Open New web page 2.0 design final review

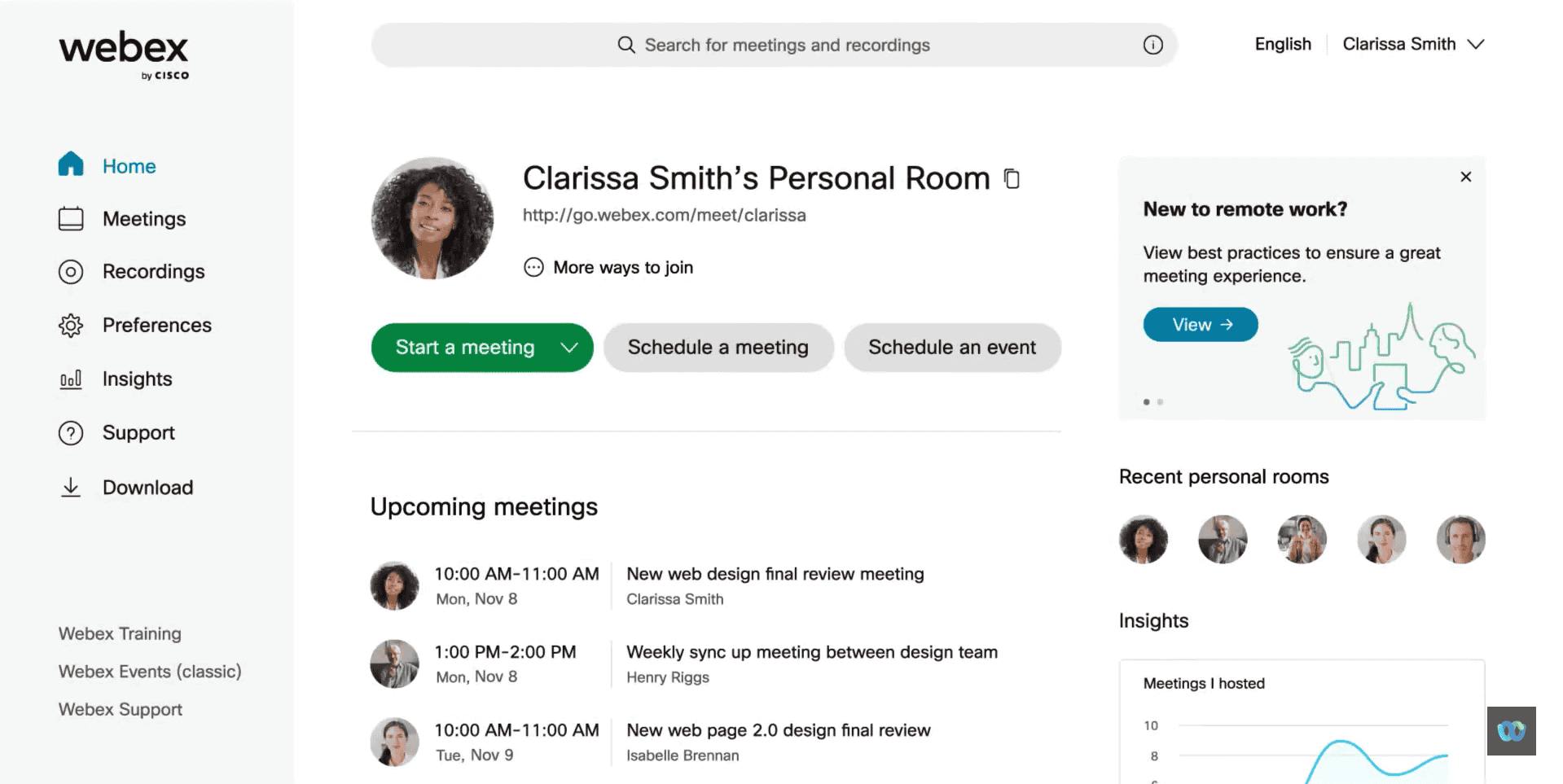tap(779, 730)
